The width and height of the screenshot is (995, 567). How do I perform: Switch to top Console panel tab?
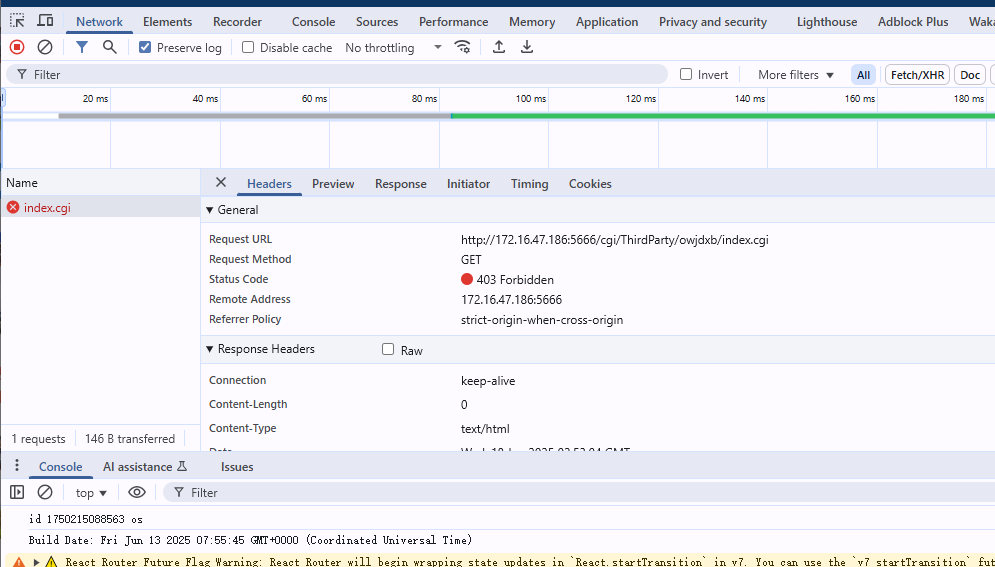pos(313,22)
